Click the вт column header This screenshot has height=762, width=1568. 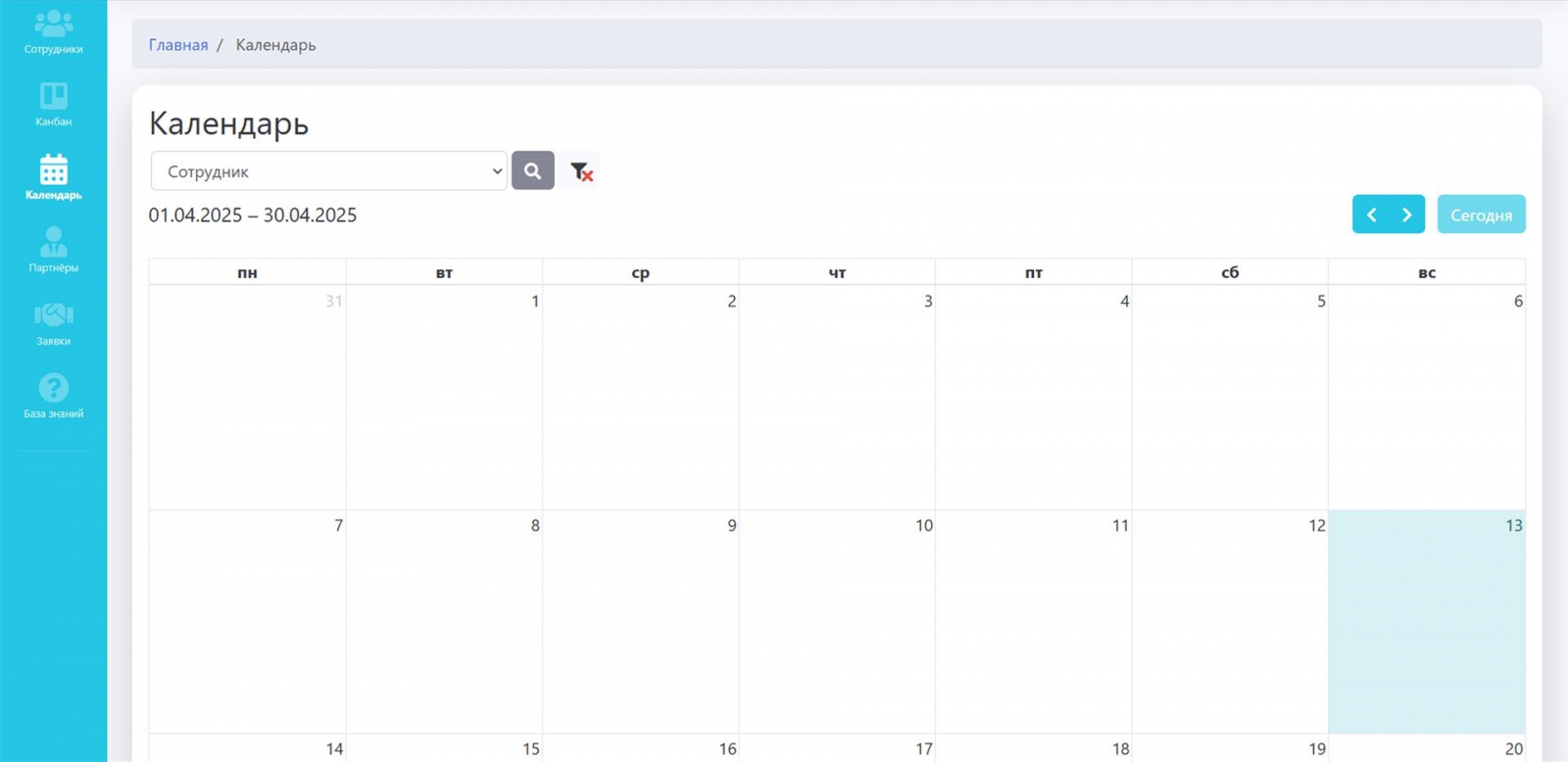(x=444, y=272)
